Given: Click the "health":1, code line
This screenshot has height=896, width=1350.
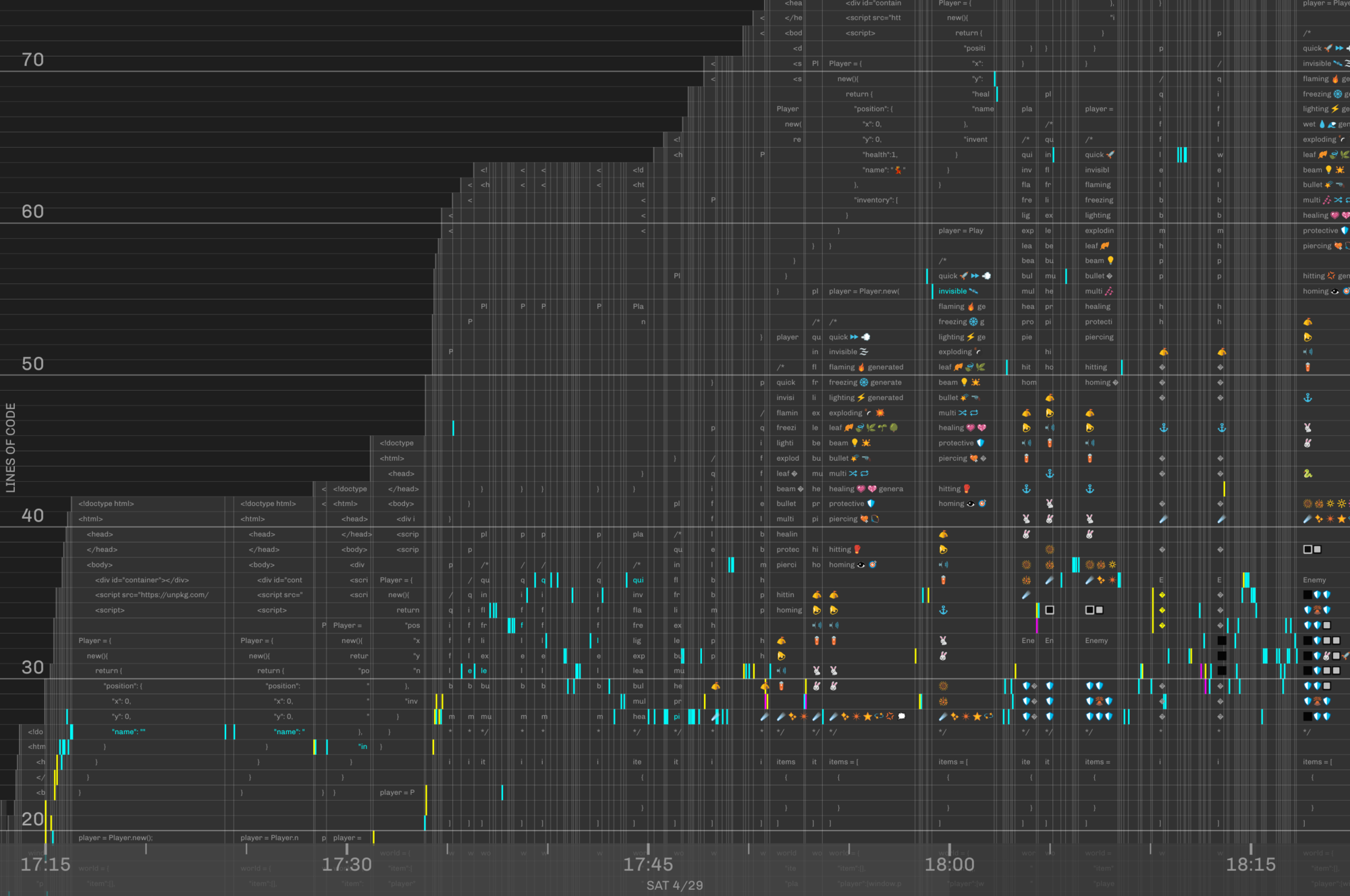Looking at the screenshot, I should pos(880,155).
